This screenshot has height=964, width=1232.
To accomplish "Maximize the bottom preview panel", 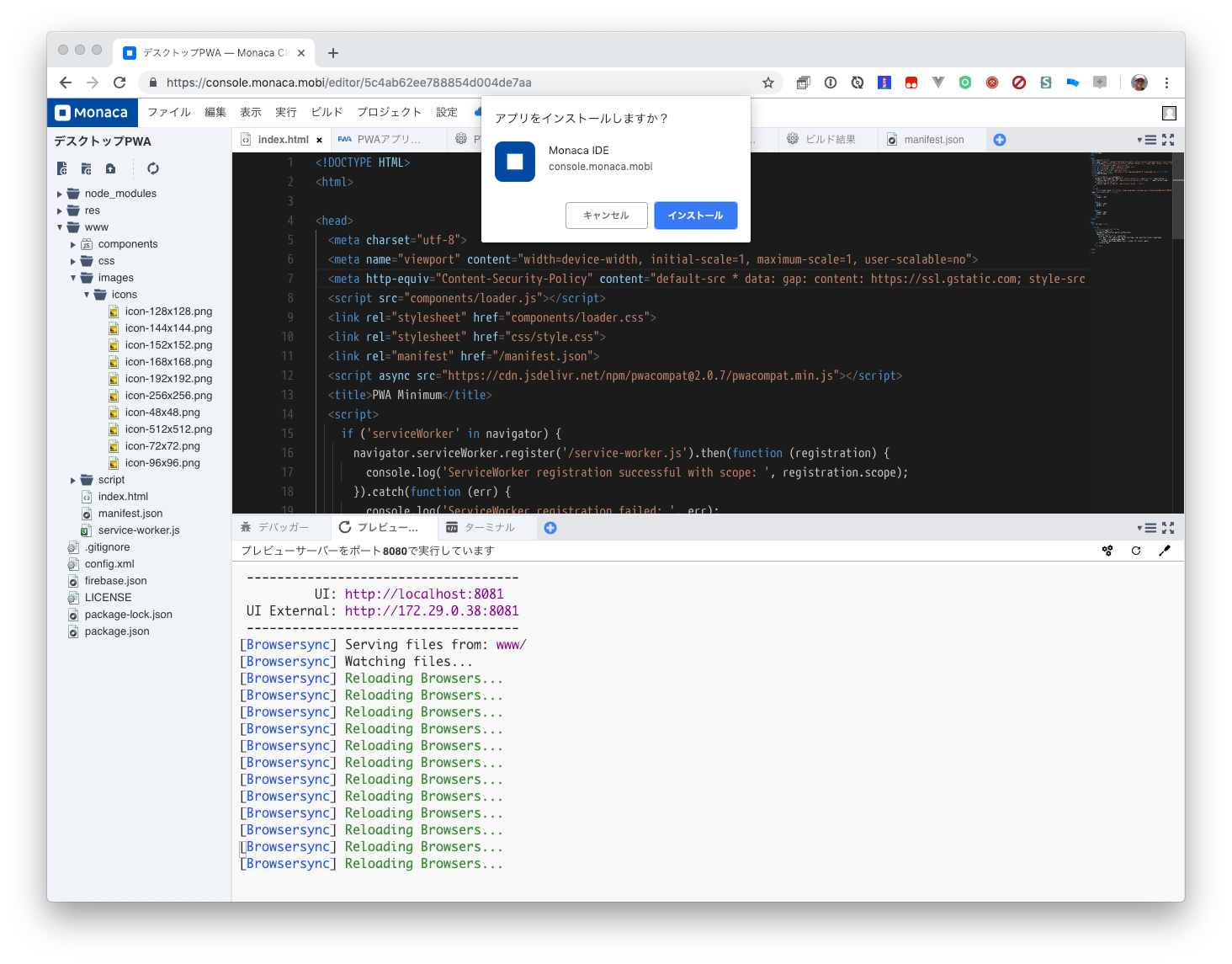I will [1168, 528].
